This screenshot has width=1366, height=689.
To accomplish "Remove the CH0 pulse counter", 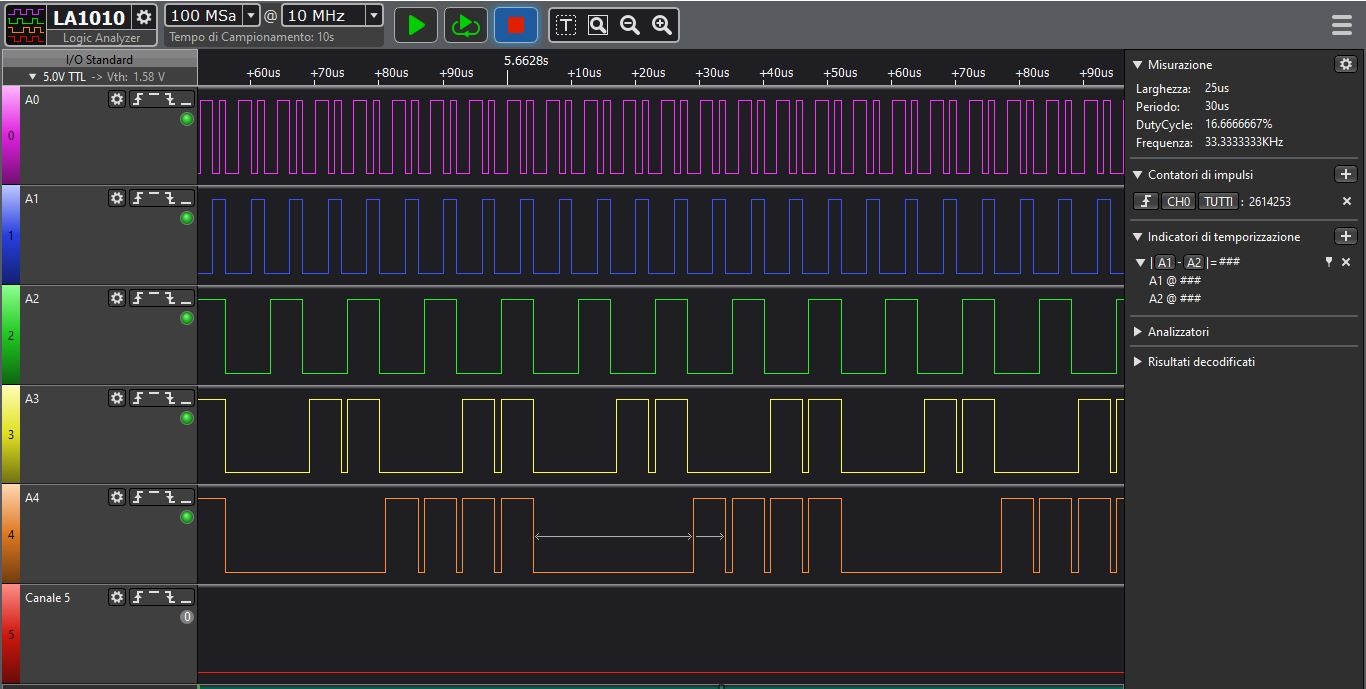I will coord(1346,201).
